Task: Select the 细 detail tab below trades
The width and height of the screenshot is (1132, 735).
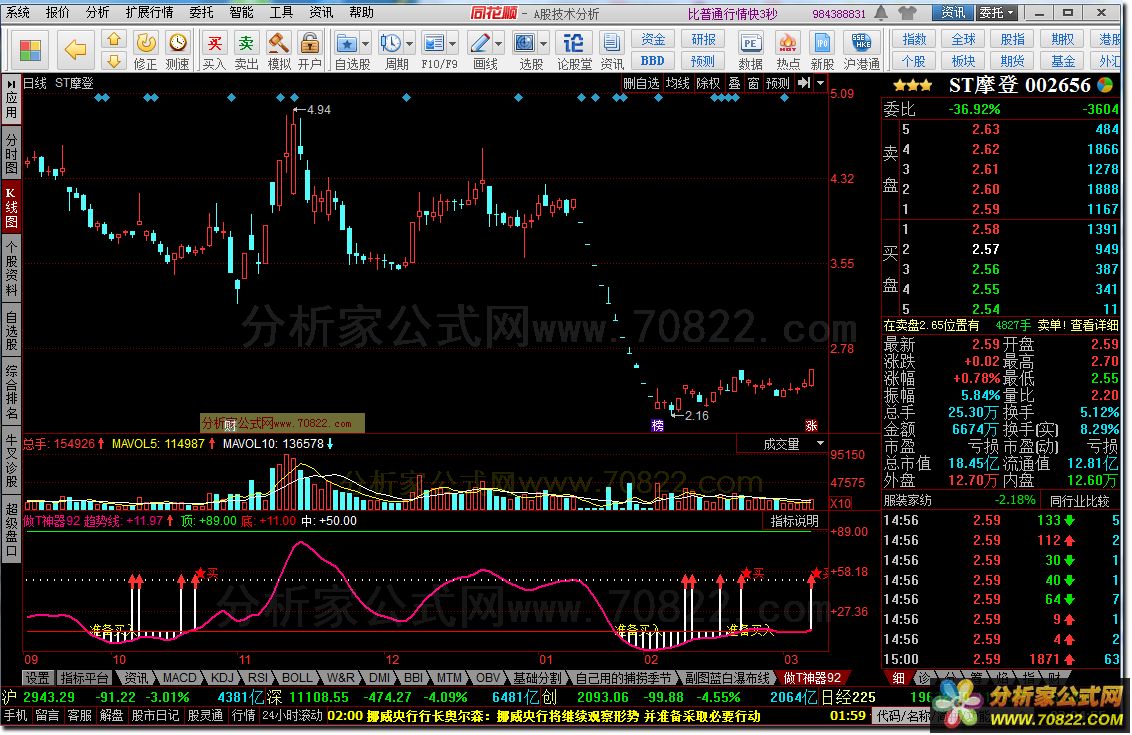Action: 898,678
